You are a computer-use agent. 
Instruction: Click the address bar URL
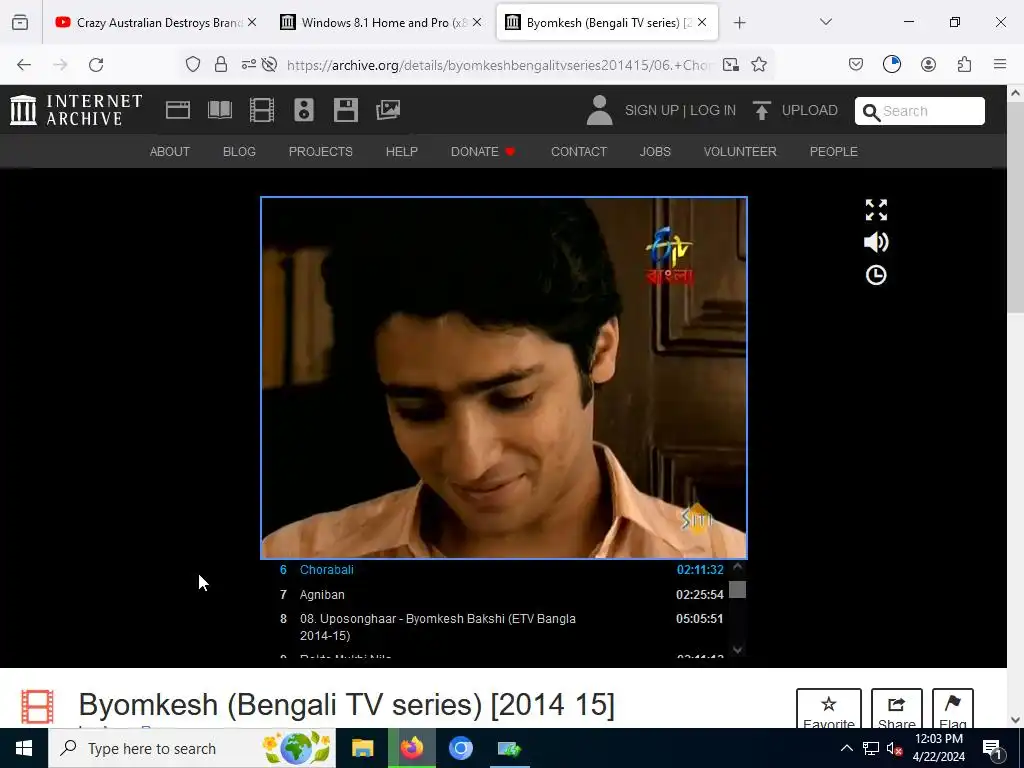pos(500,64)
